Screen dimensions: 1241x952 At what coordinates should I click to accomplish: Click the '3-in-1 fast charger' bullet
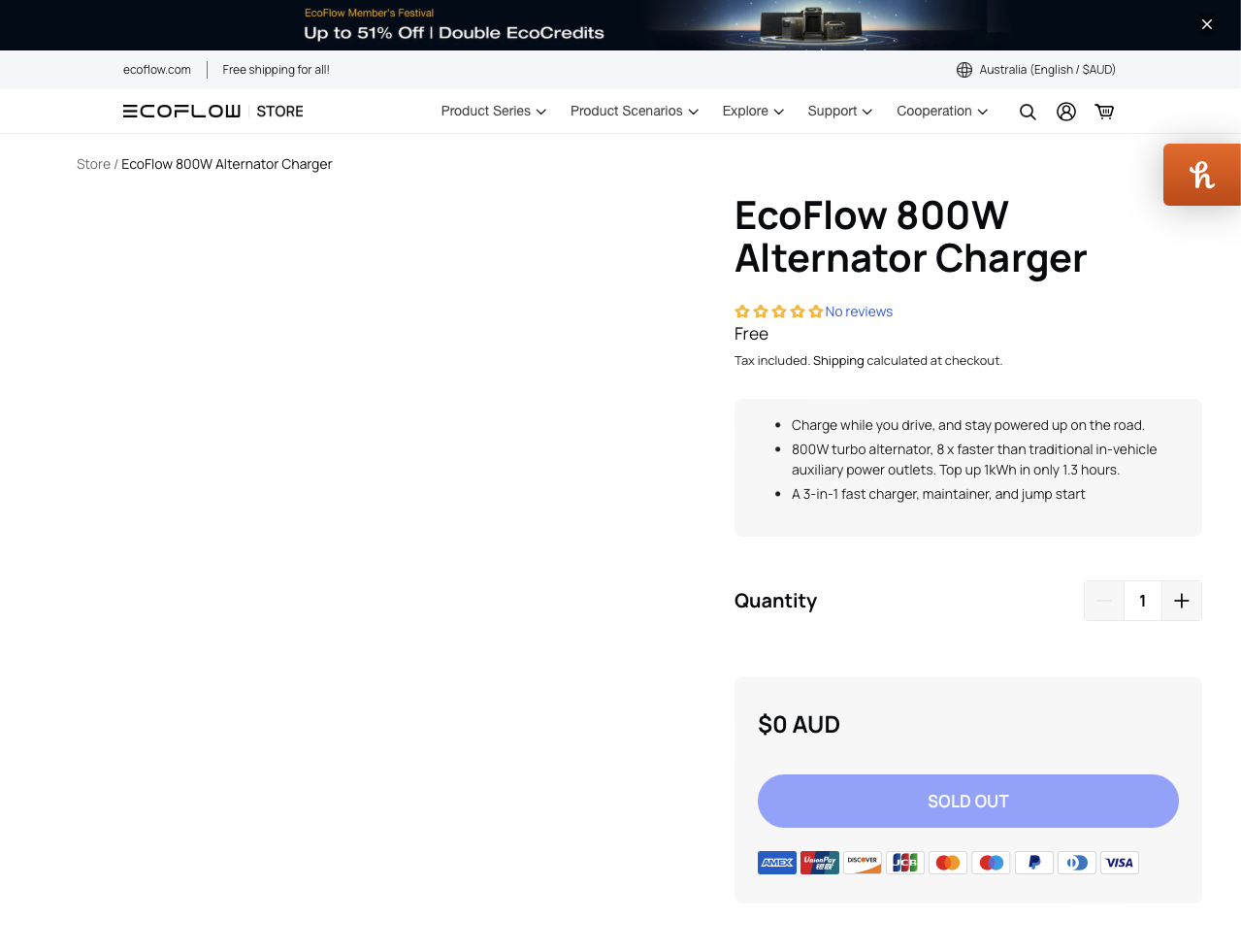[938, 494]
